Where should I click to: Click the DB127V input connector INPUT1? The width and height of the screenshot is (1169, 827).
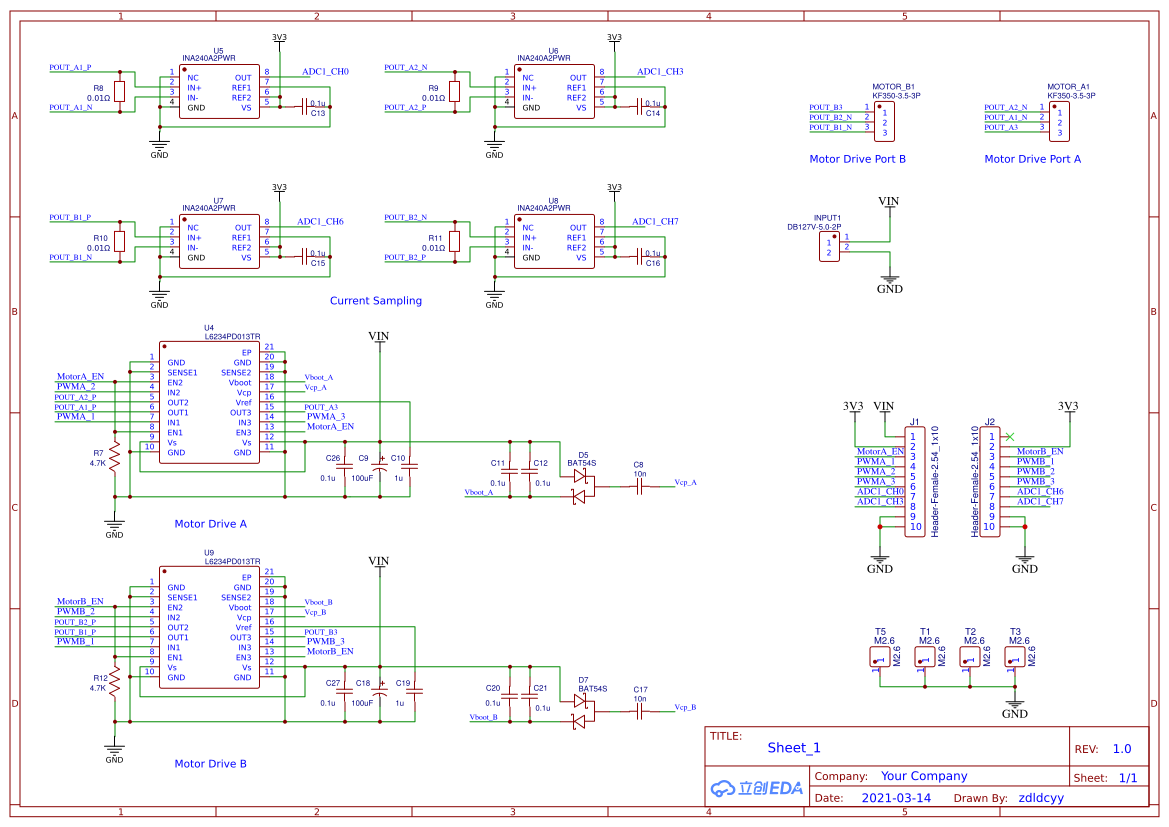tap(828, 245)
